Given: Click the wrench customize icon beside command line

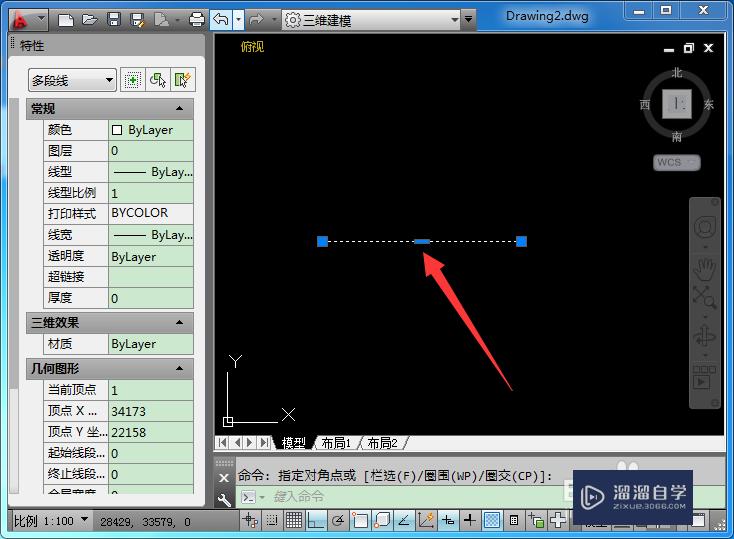Looking at the screenshot, I should 225,500.
